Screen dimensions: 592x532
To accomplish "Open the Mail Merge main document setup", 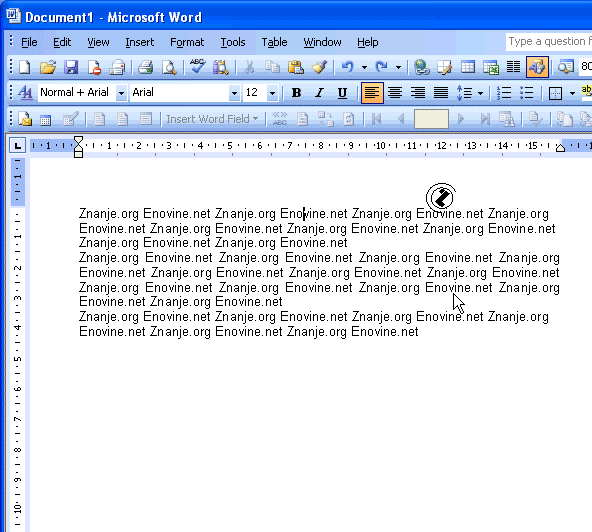I will (x=25, y=119).
